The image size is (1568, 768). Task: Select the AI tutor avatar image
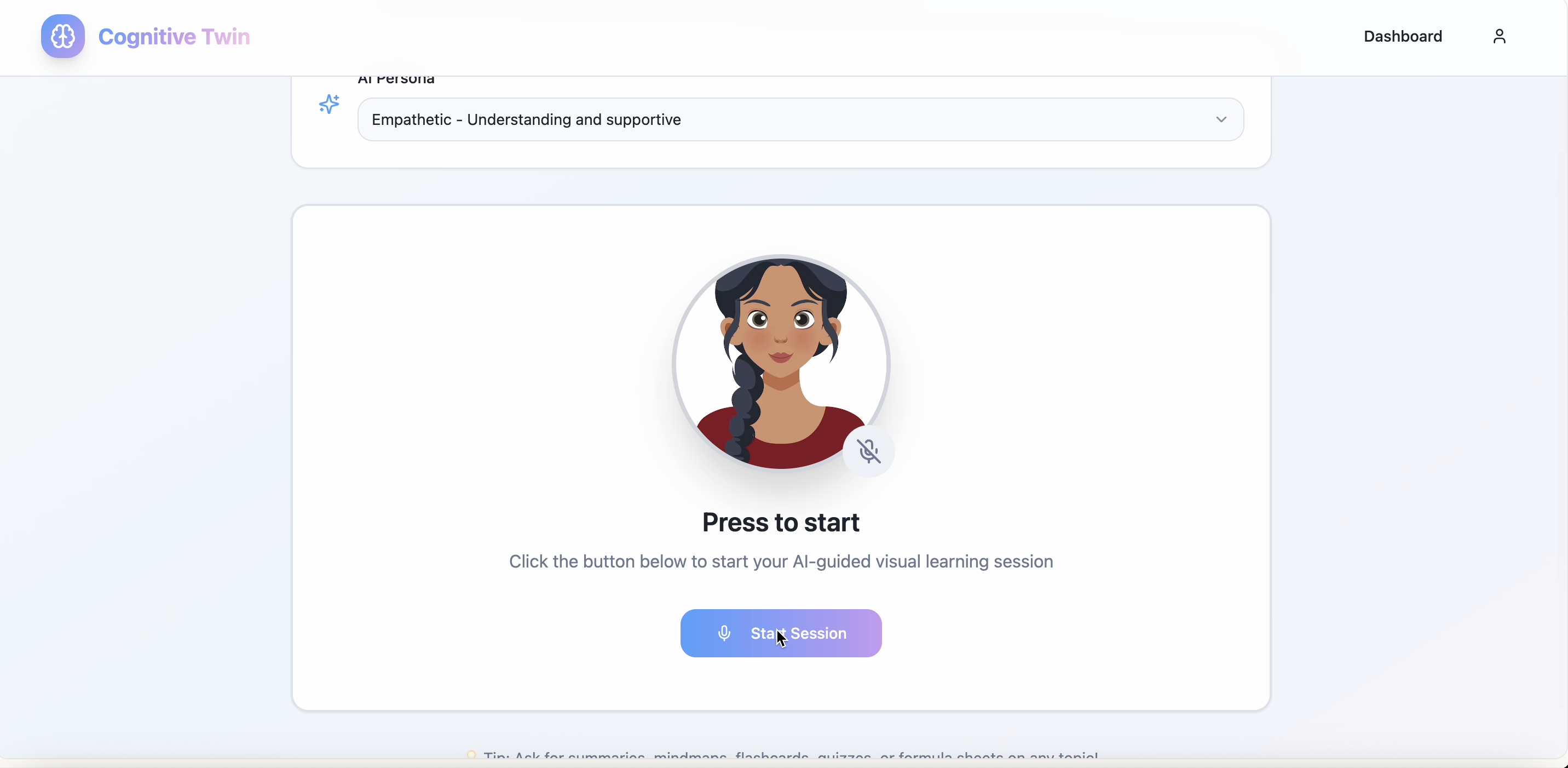(781, 364)
